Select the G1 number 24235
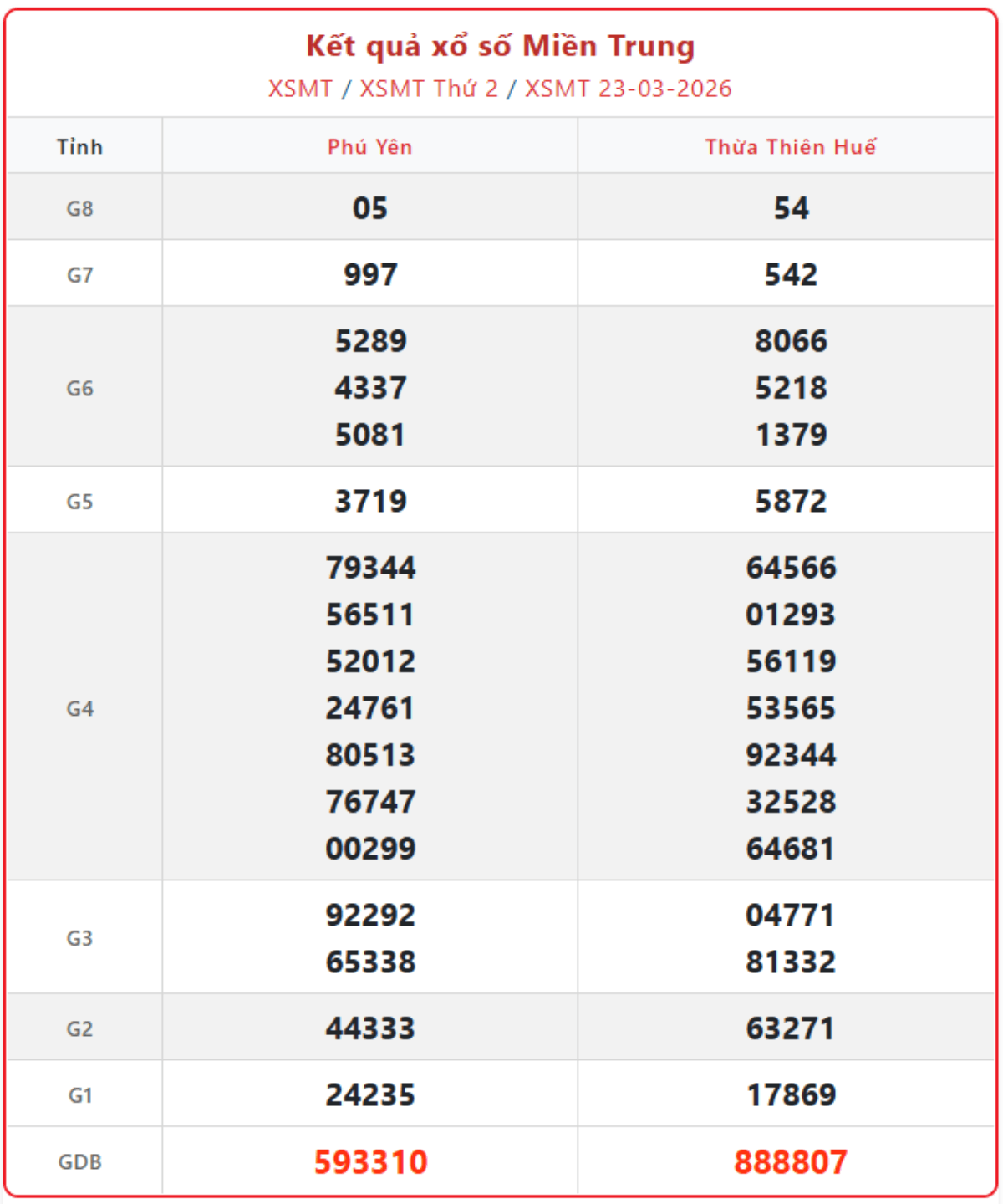Viewport: 1003px width, 1204px height. [x=370, y=1094]
